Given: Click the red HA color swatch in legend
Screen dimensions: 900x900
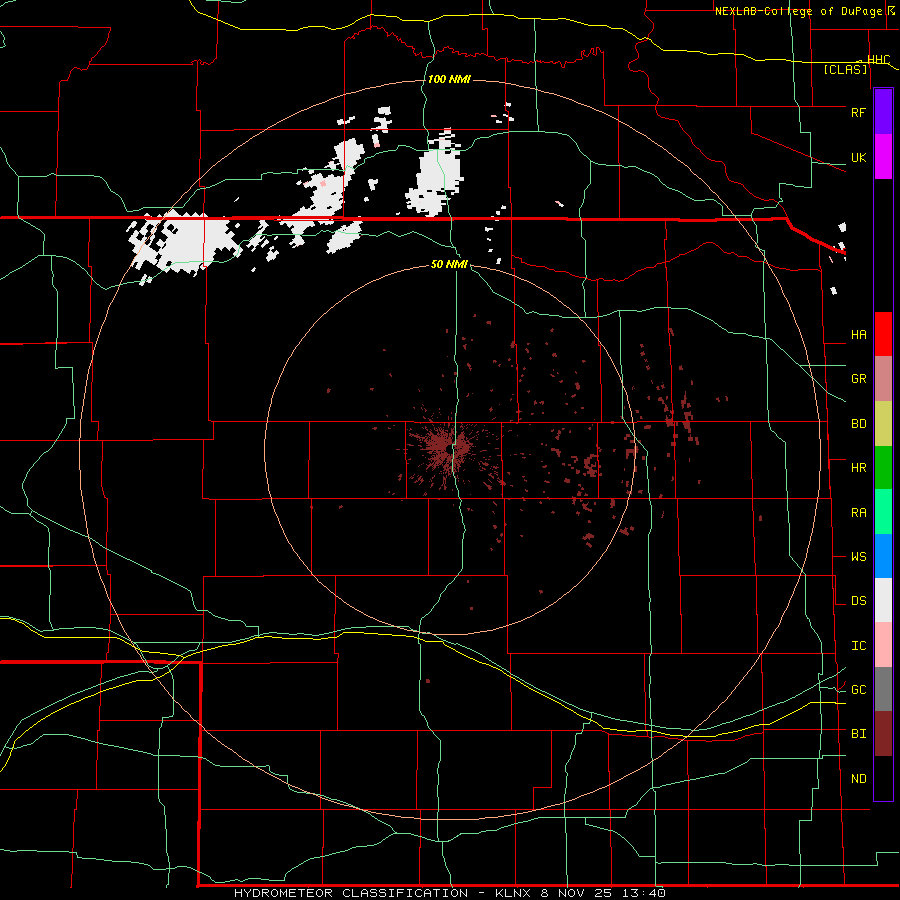Looking at the screenshot, I should click(x=883, y=334).
